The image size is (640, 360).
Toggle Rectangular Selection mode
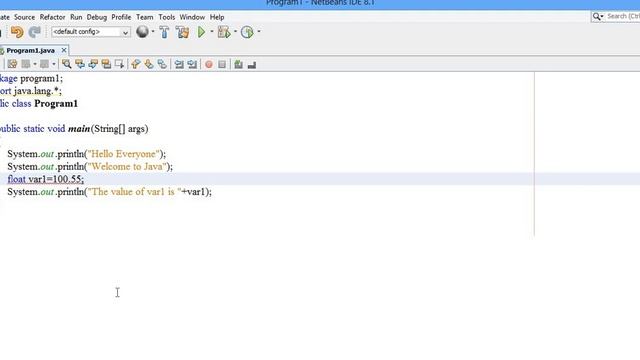(119, 64)
